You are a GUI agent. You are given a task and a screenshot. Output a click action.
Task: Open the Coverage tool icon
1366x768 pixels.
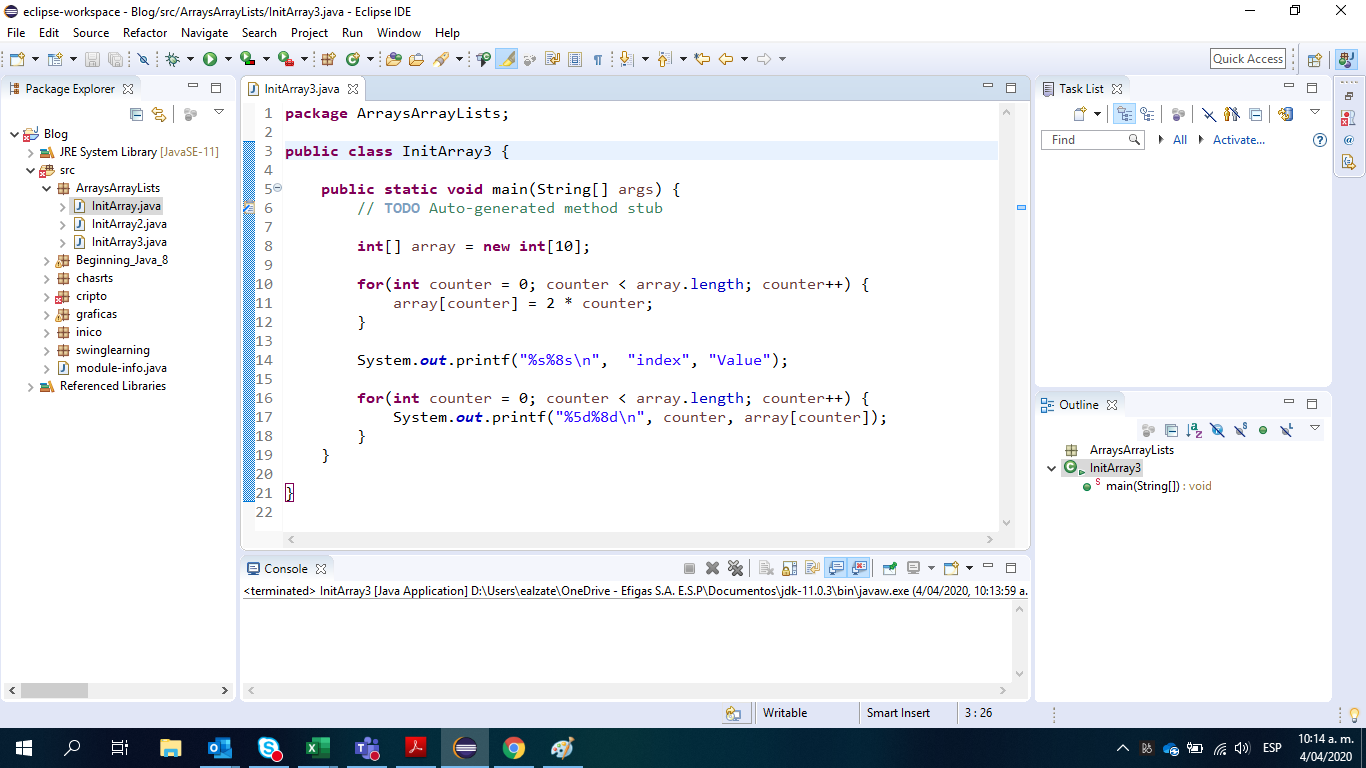coord(247,58)
